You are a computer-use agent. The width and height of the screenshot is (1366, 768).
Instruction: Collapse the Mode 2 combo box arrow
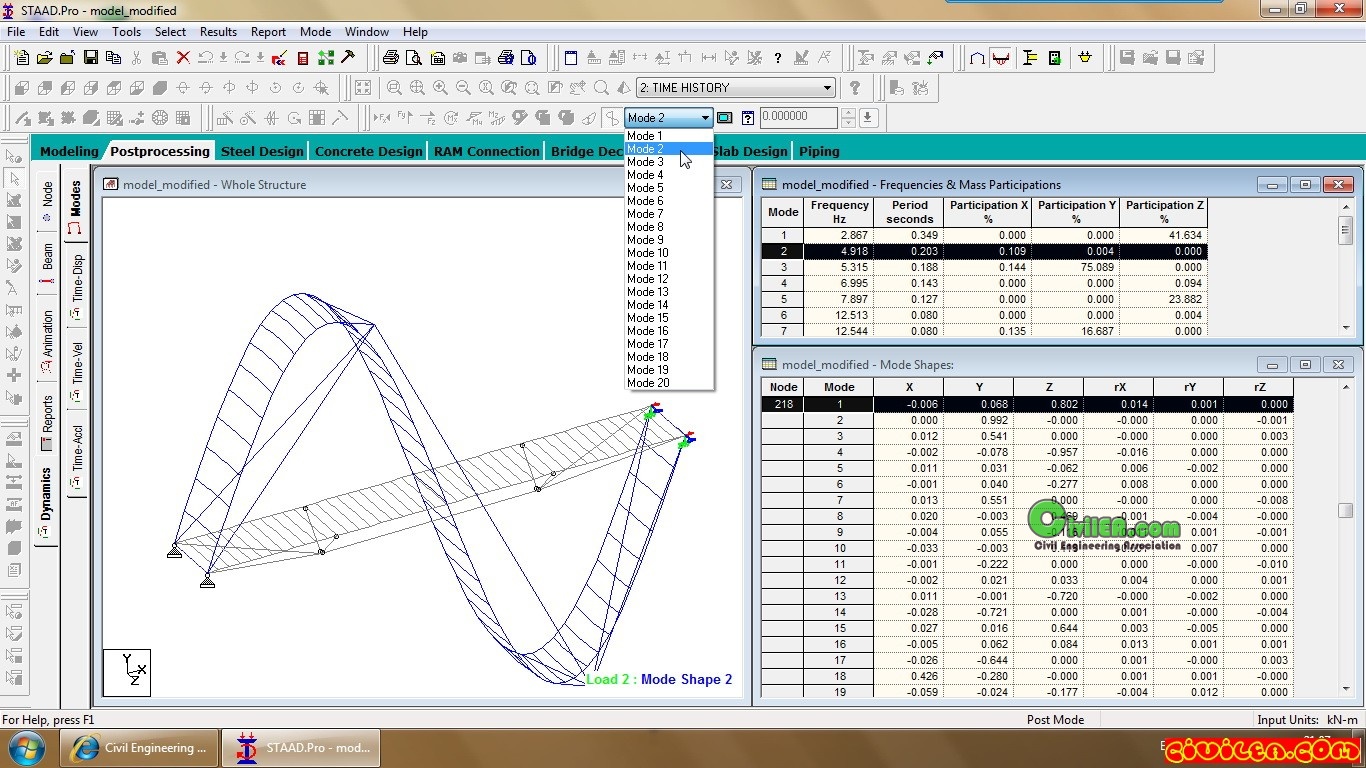705,118
